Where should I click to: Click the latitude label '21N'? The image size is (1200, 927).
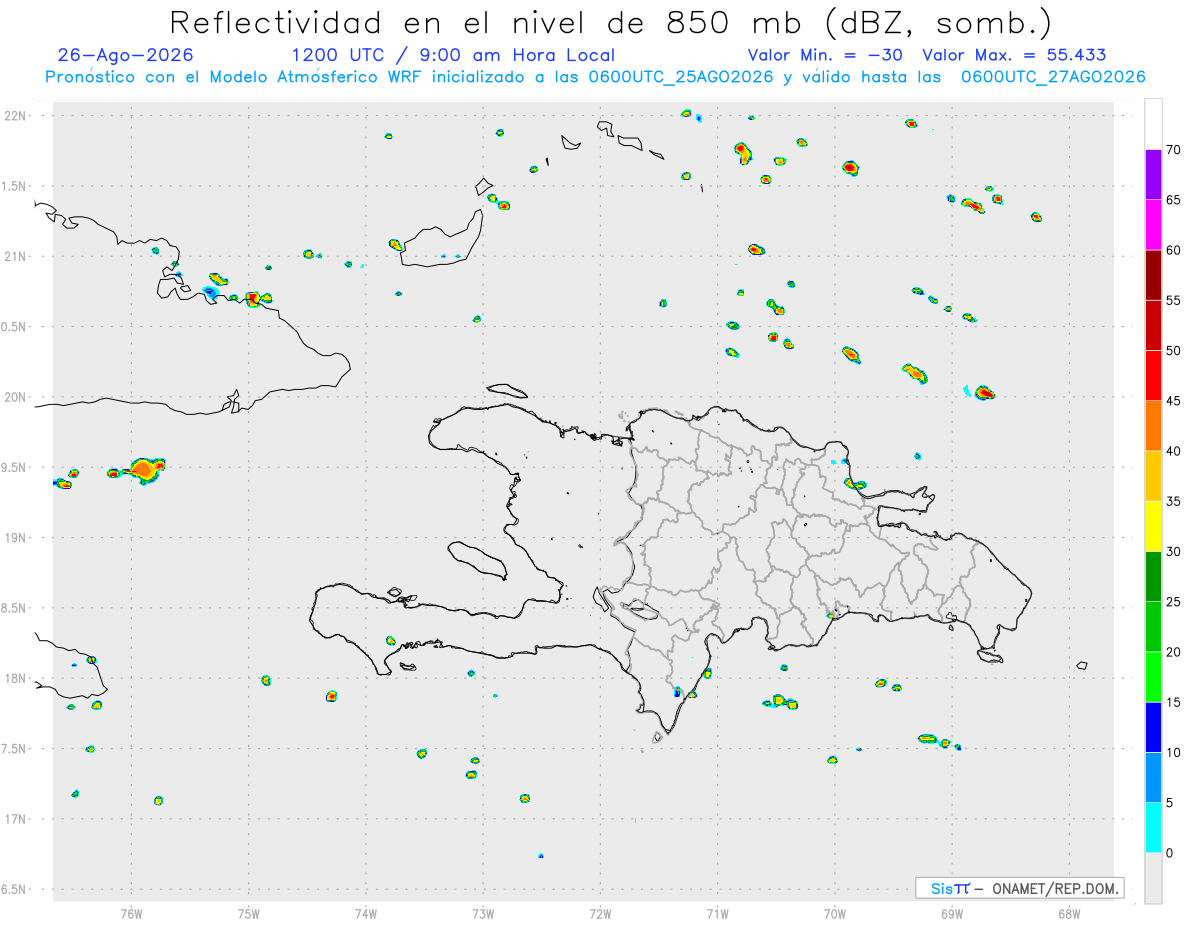click(x=17, y=256)
